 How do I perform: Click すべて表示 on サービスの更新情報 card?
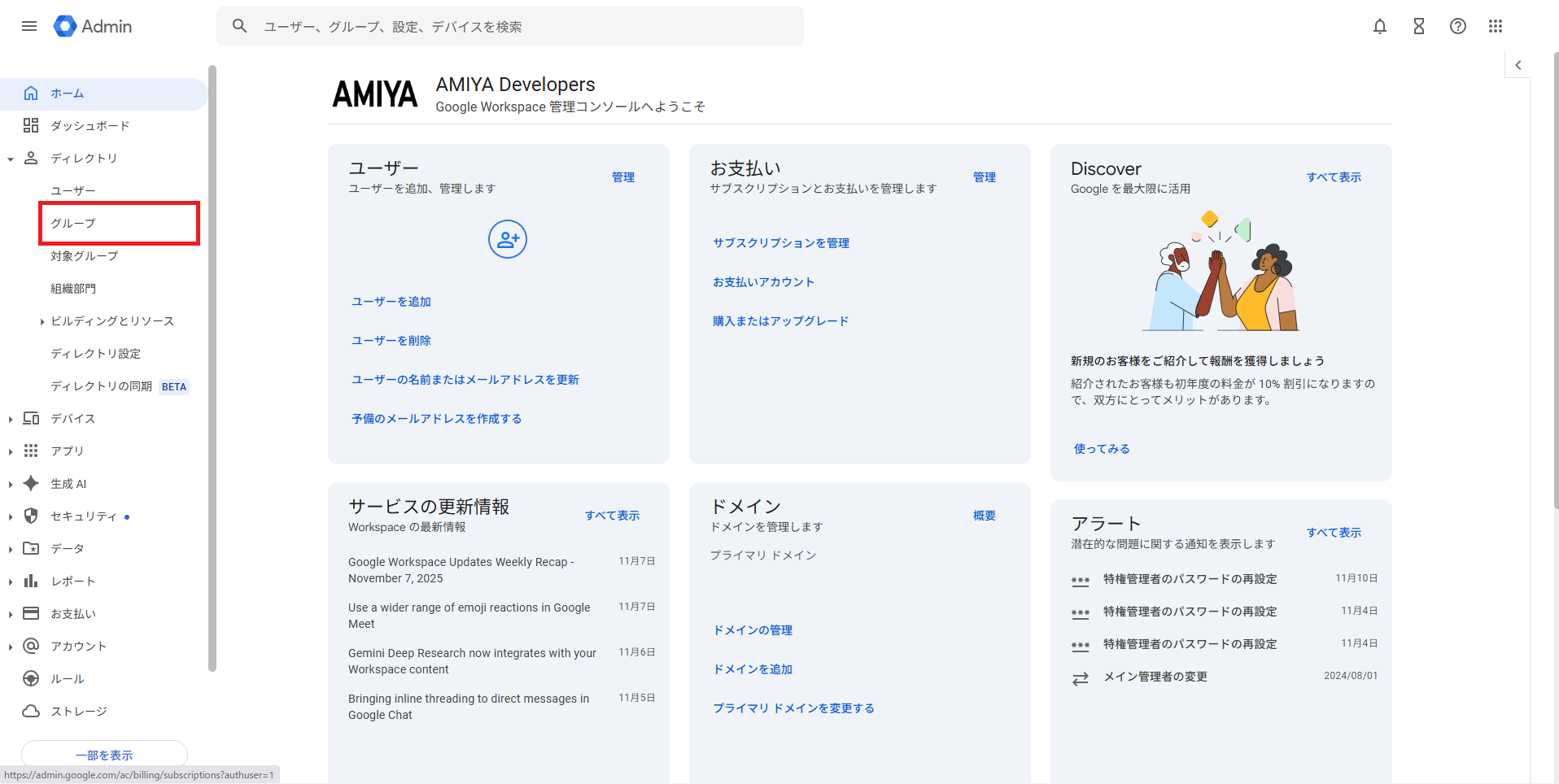click(x=612, y=515)
